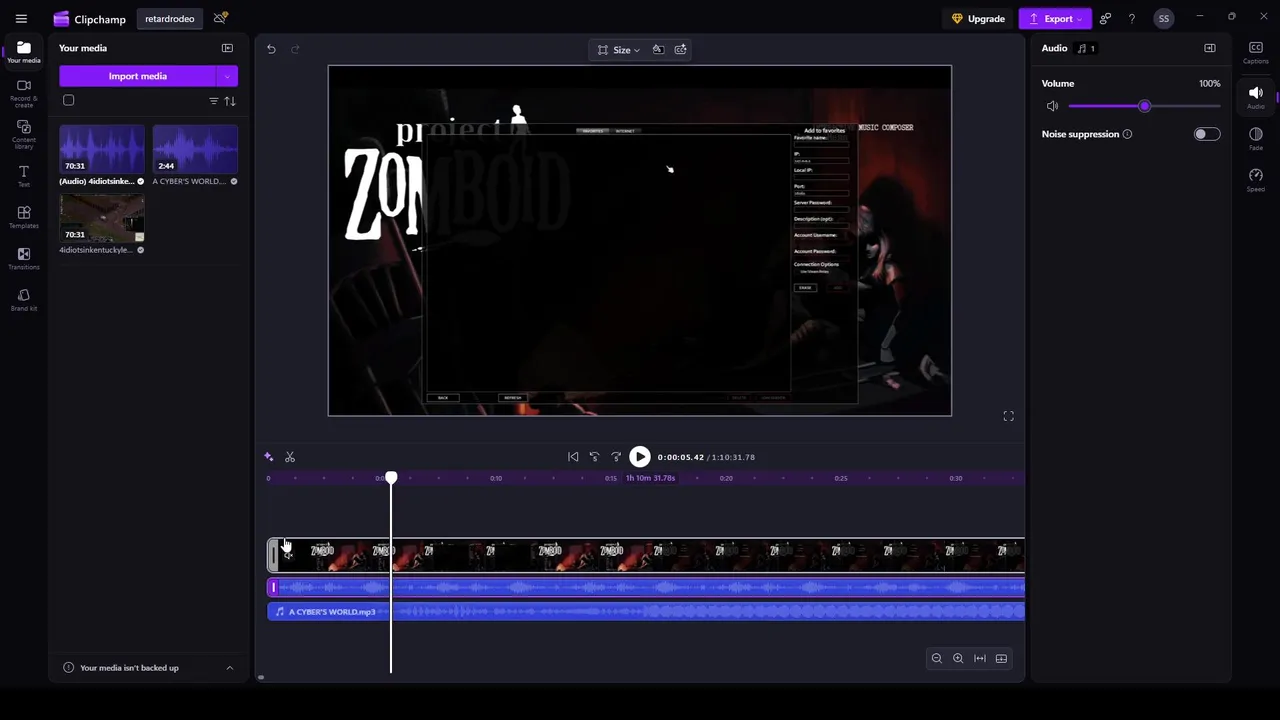Image resolution: width=1280 pixels, height=720 pixels.
Task: Click the Export button
Action: point(1056,18)
